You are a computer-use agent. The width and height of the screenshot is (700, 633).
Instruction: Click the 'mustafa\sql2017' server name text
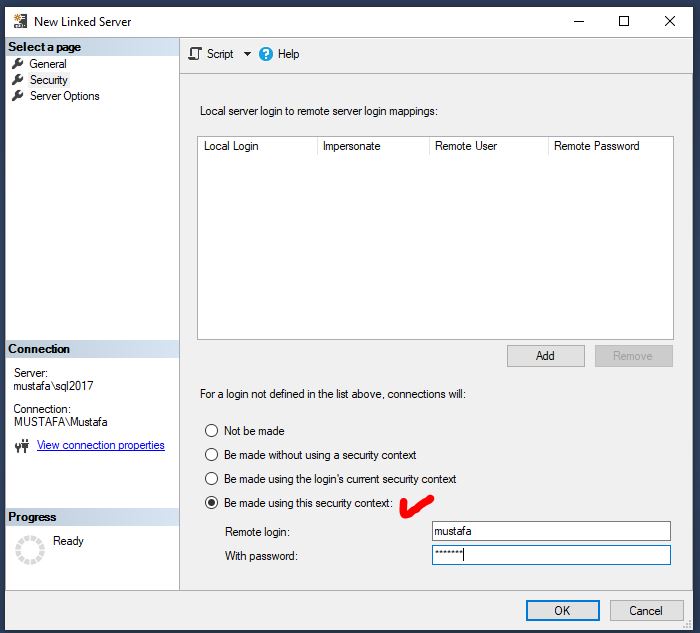click(x=54, y=386)
